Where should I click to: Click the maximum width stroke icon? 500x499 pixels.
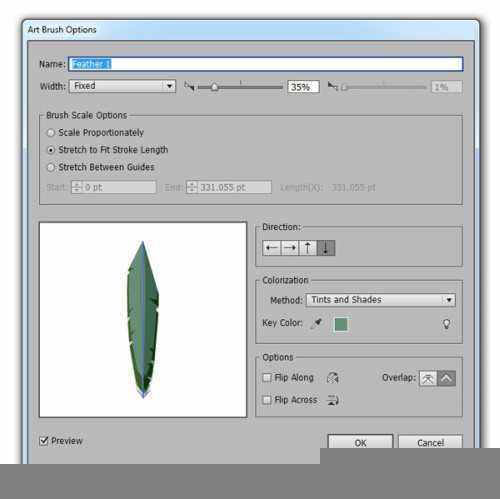coord(332,86)
